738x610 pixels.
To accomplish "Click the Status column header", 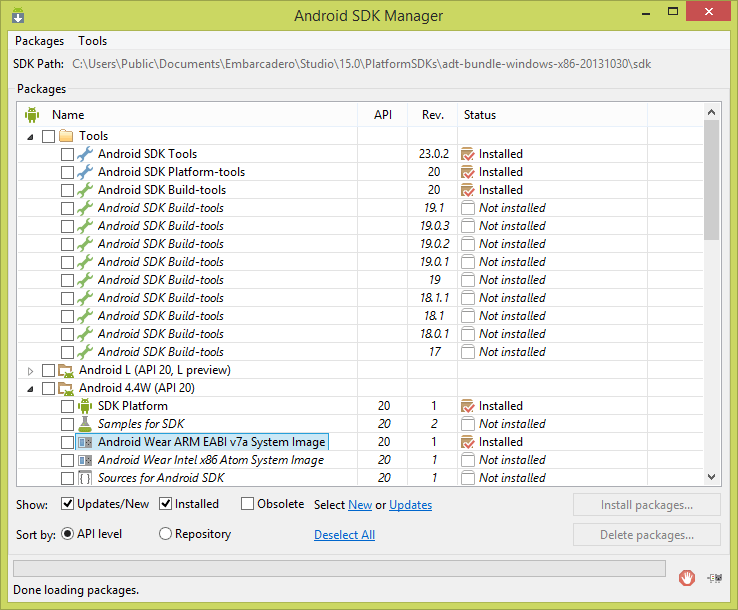I will [553, 114].
